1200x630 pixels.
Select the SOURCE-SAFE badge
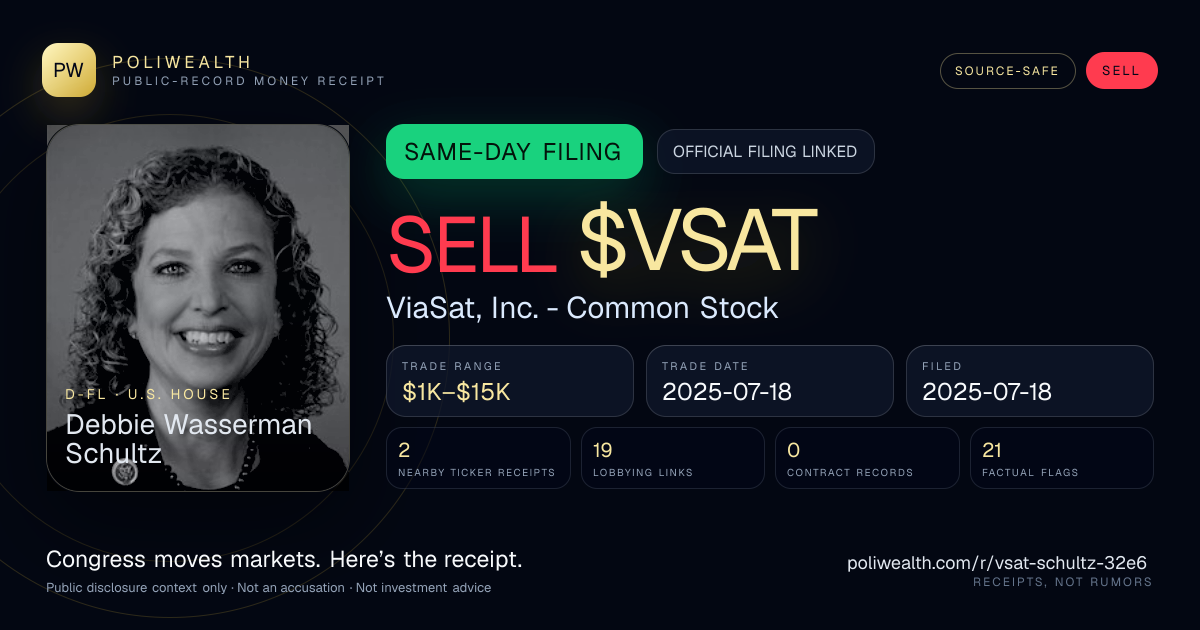1008,71
